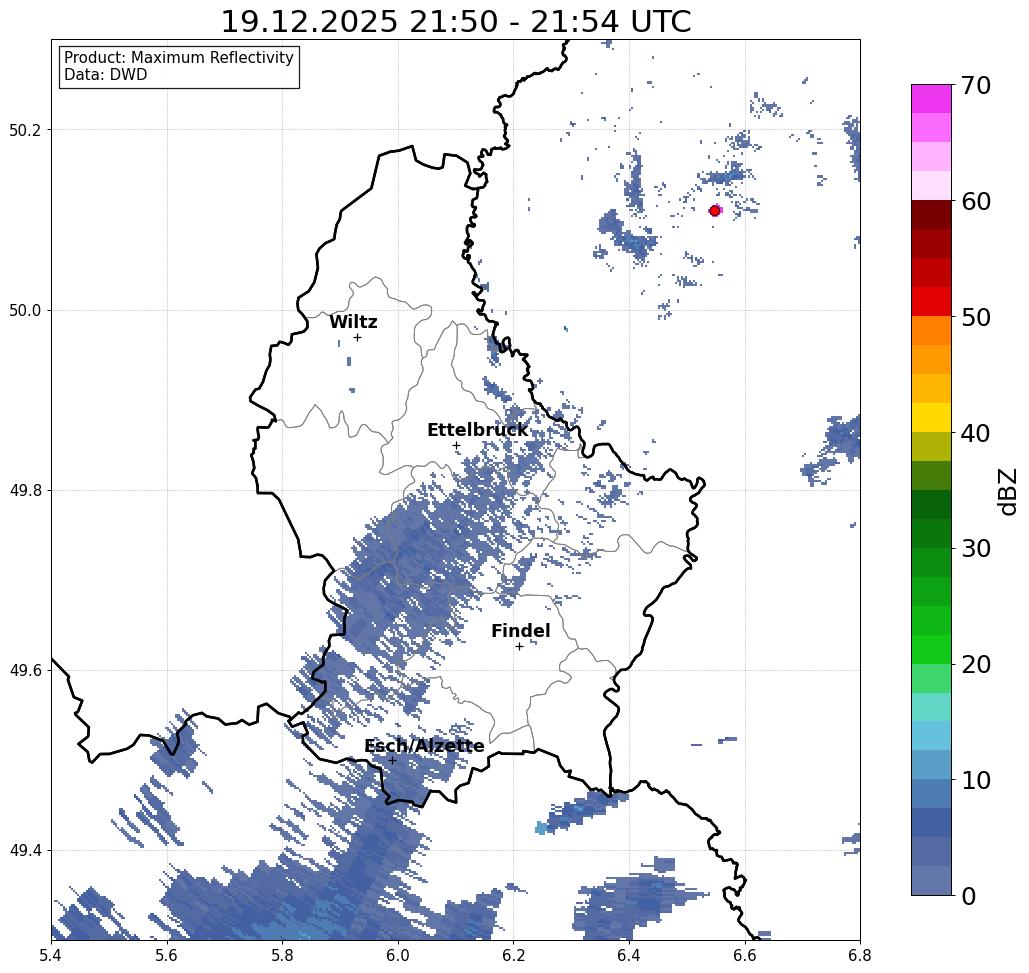
Task: Click the latitude tick label 50.2
Action: (x=25, y=130)
